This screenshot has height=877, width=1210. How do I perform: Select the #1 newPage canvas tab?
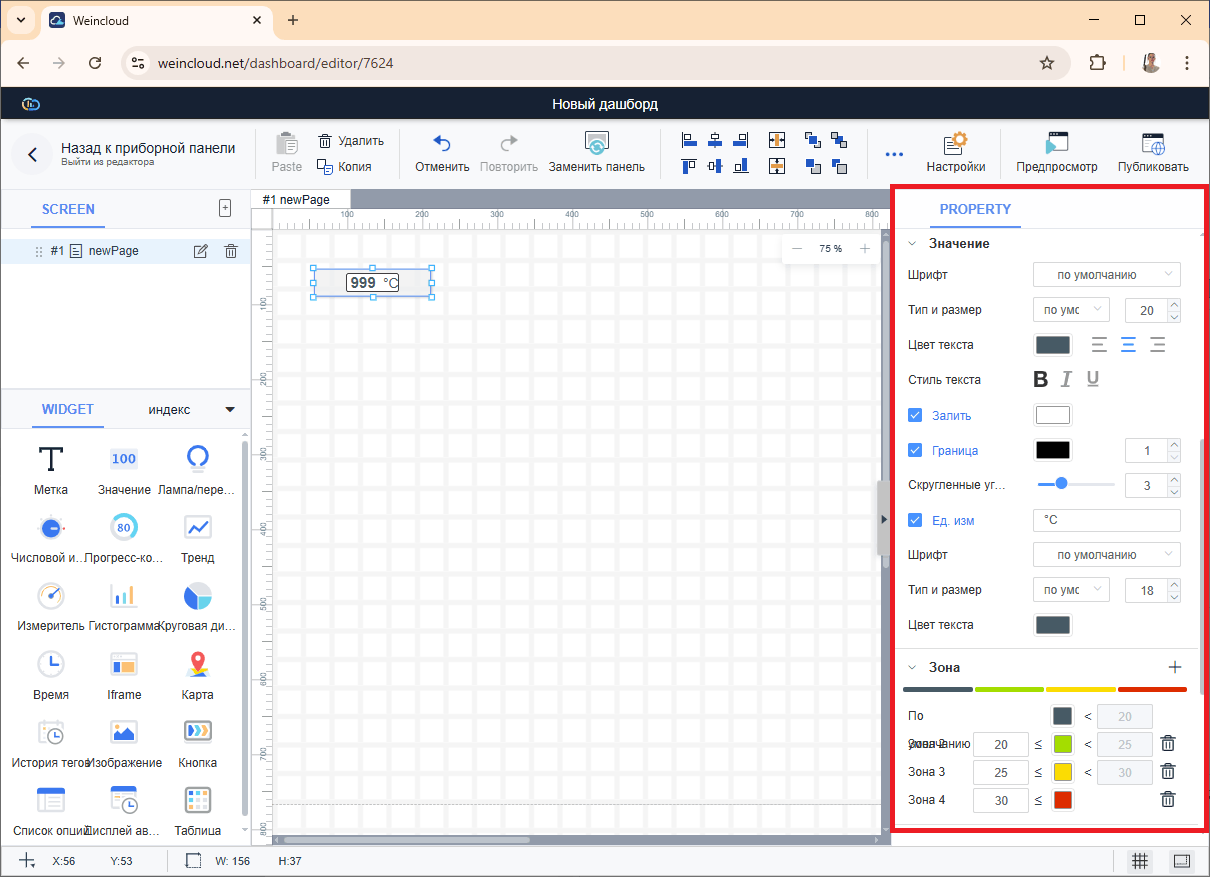coord(296,200)
